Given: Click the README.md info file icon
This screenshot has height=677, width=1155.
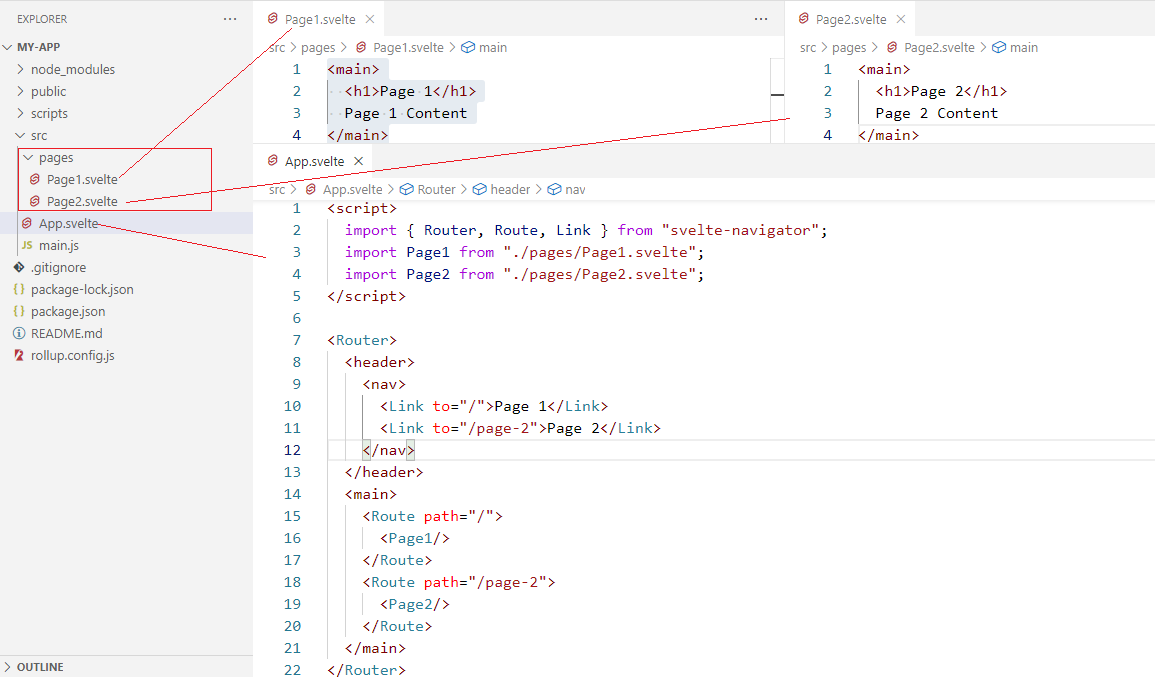Looking at the screenshot, I should [x=19, y=333].
